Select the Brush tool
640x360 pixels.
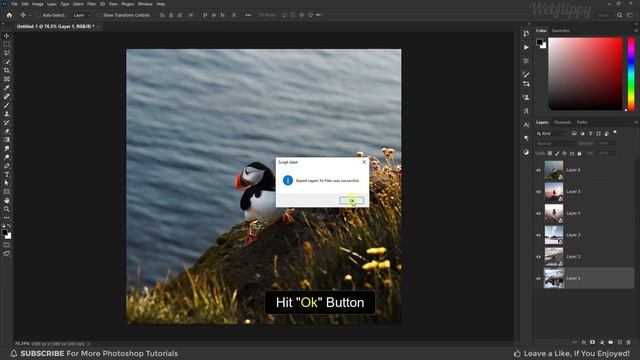(7, 105)
